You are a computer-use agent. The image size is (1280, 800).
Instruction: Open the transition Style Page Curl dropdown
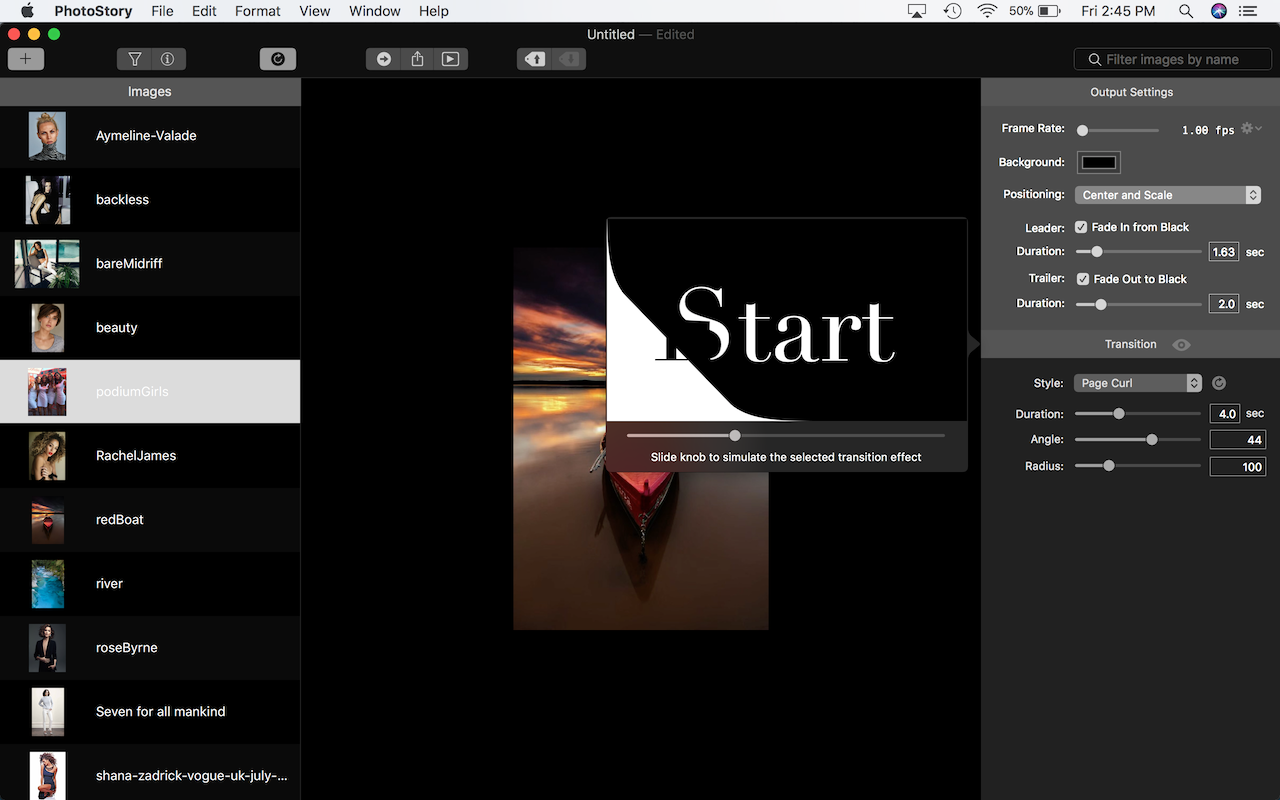[1138, 383]
